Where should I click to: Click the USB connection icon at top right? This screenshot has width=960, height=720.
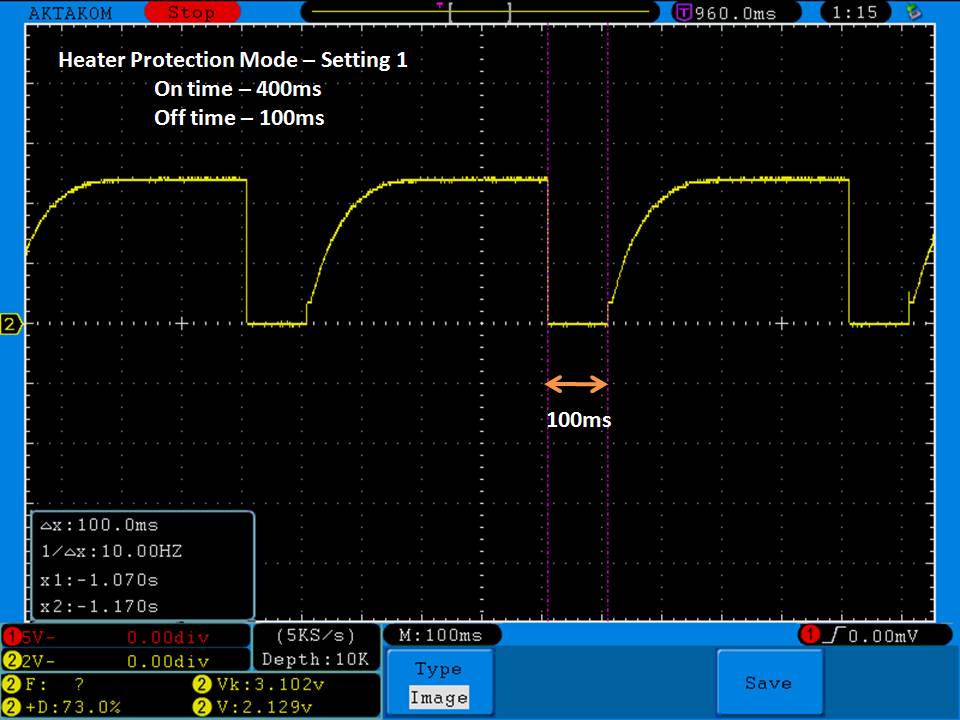coord(912,13)
